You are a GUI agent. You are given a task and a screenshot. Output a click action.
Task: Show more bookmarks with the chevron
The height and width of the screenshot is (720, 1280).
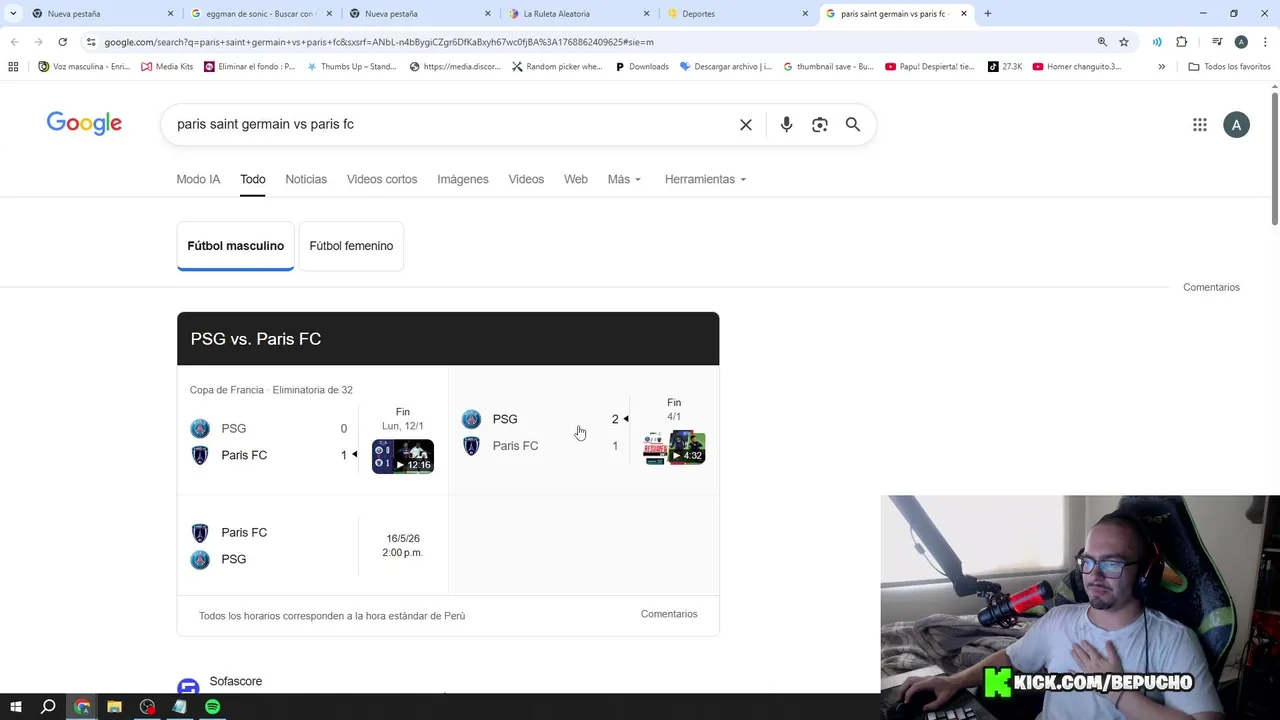click(1162, 67)
